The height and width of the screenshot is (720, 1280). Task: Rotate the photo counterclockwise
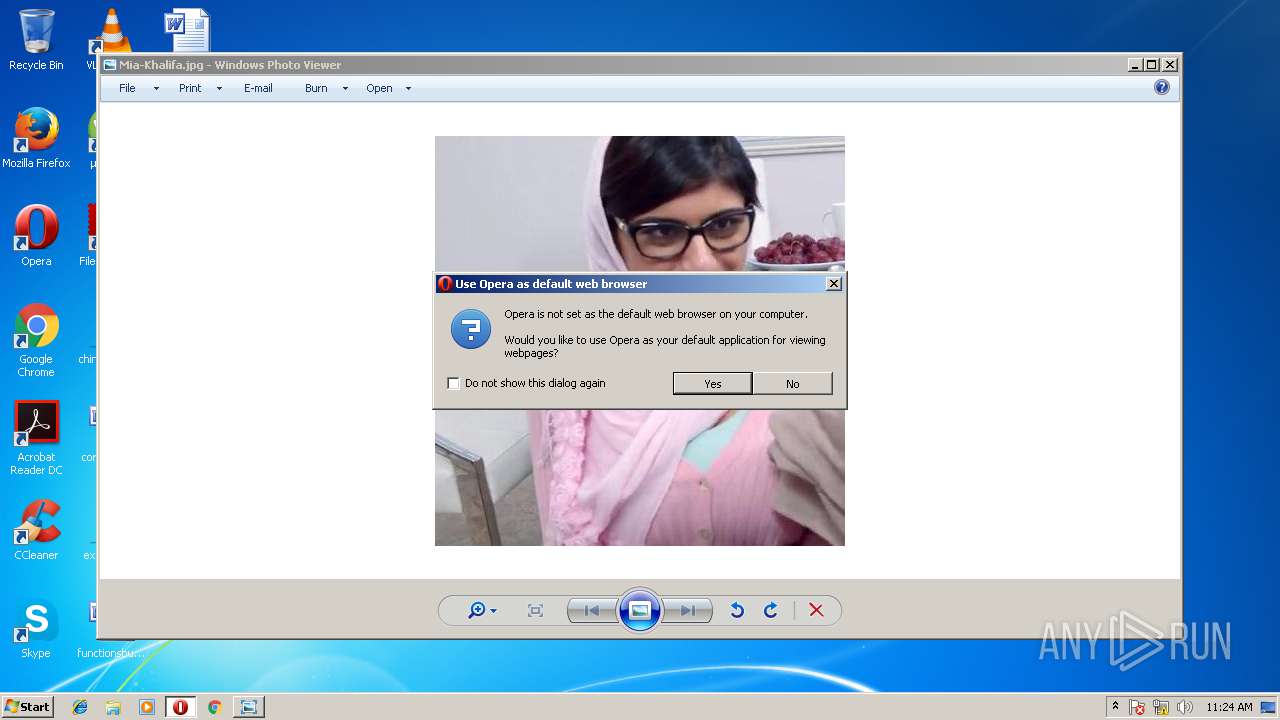(x=737, y=610)
